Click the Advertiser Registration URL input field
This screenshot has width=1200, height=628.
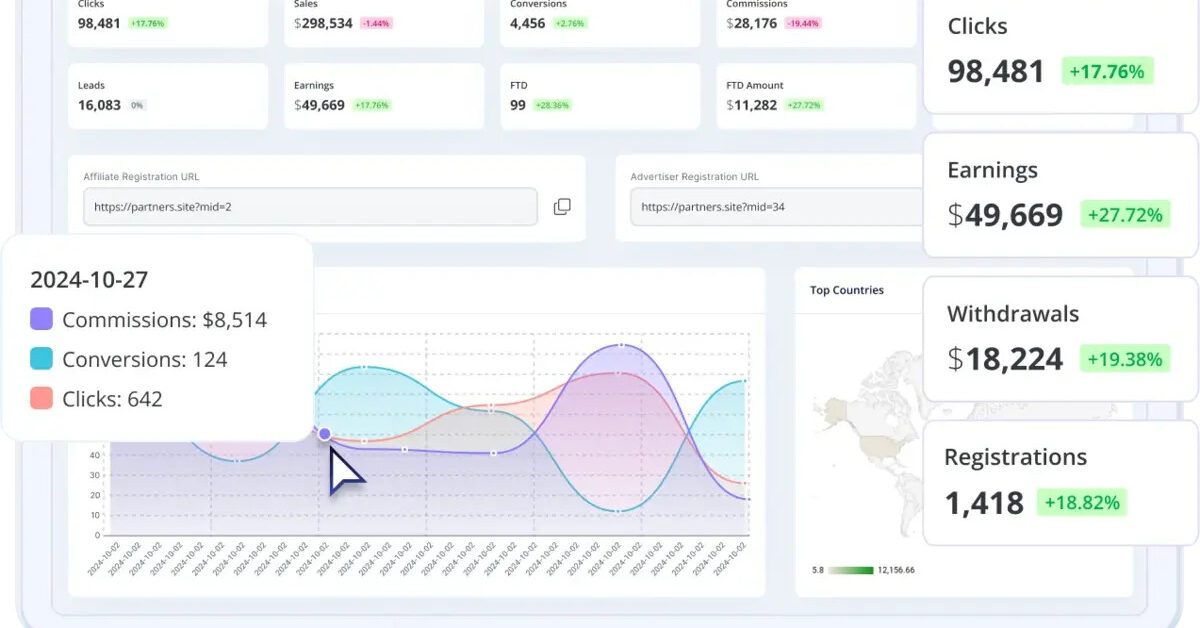pos(777,207)
